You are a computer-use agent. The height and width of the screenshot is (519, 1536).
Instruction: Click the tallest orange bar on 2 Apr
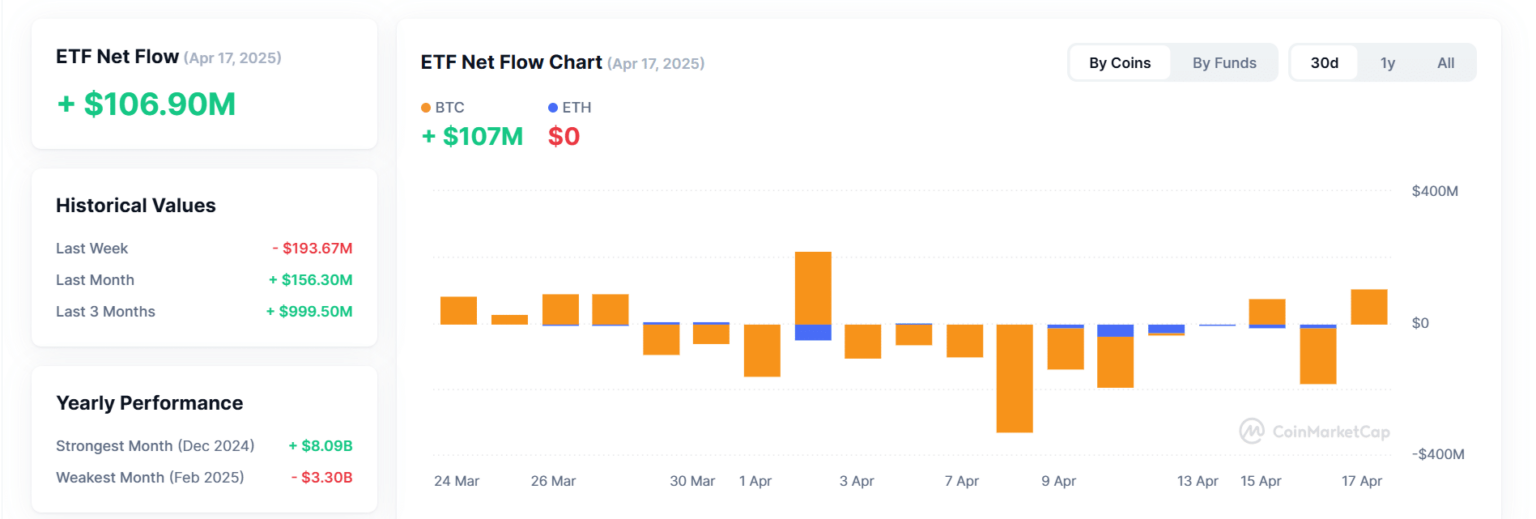[x=813, y=288]
